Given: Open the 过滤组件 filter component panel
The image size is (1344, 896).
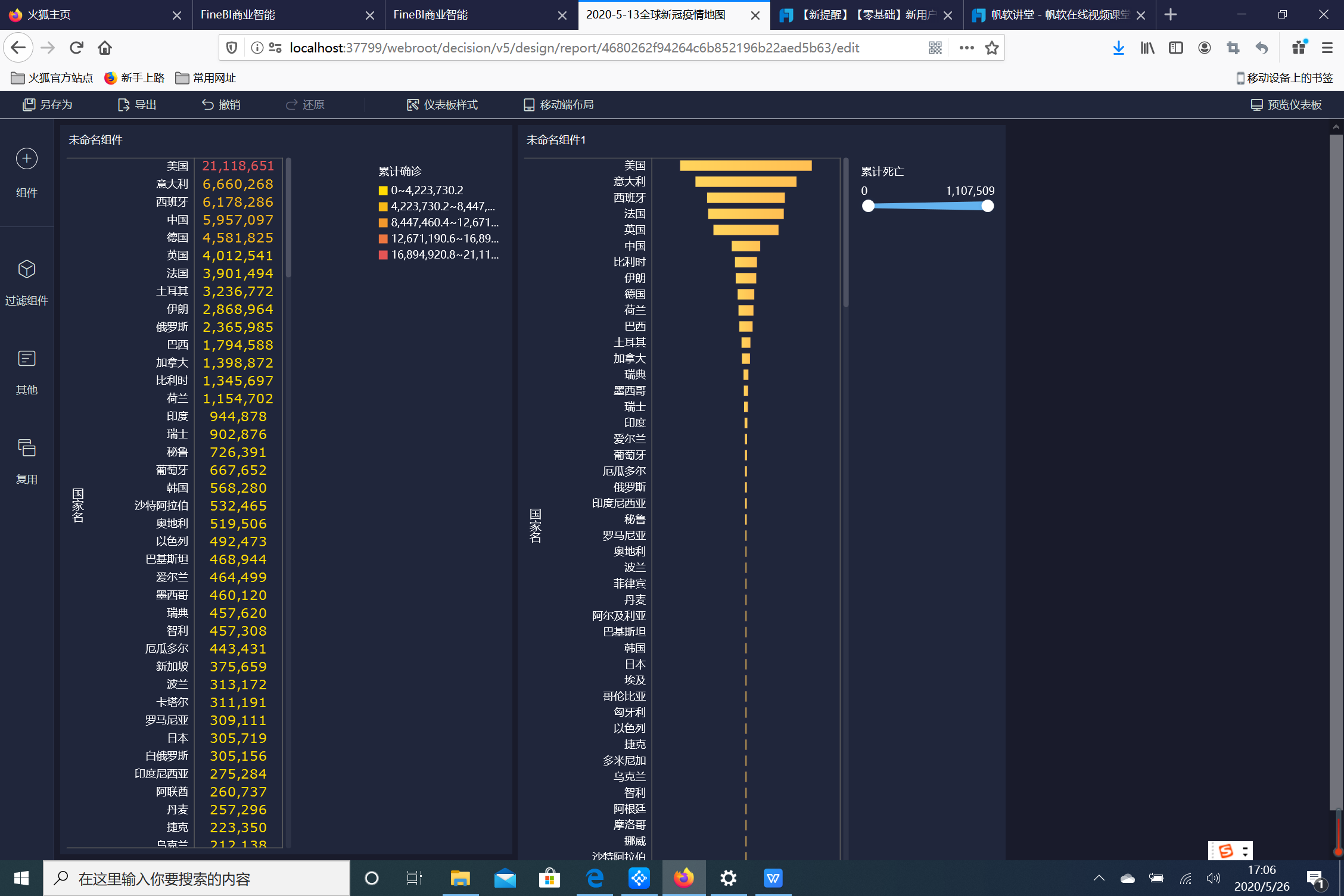Looking at the screenshot, I should tap(26, 269).
